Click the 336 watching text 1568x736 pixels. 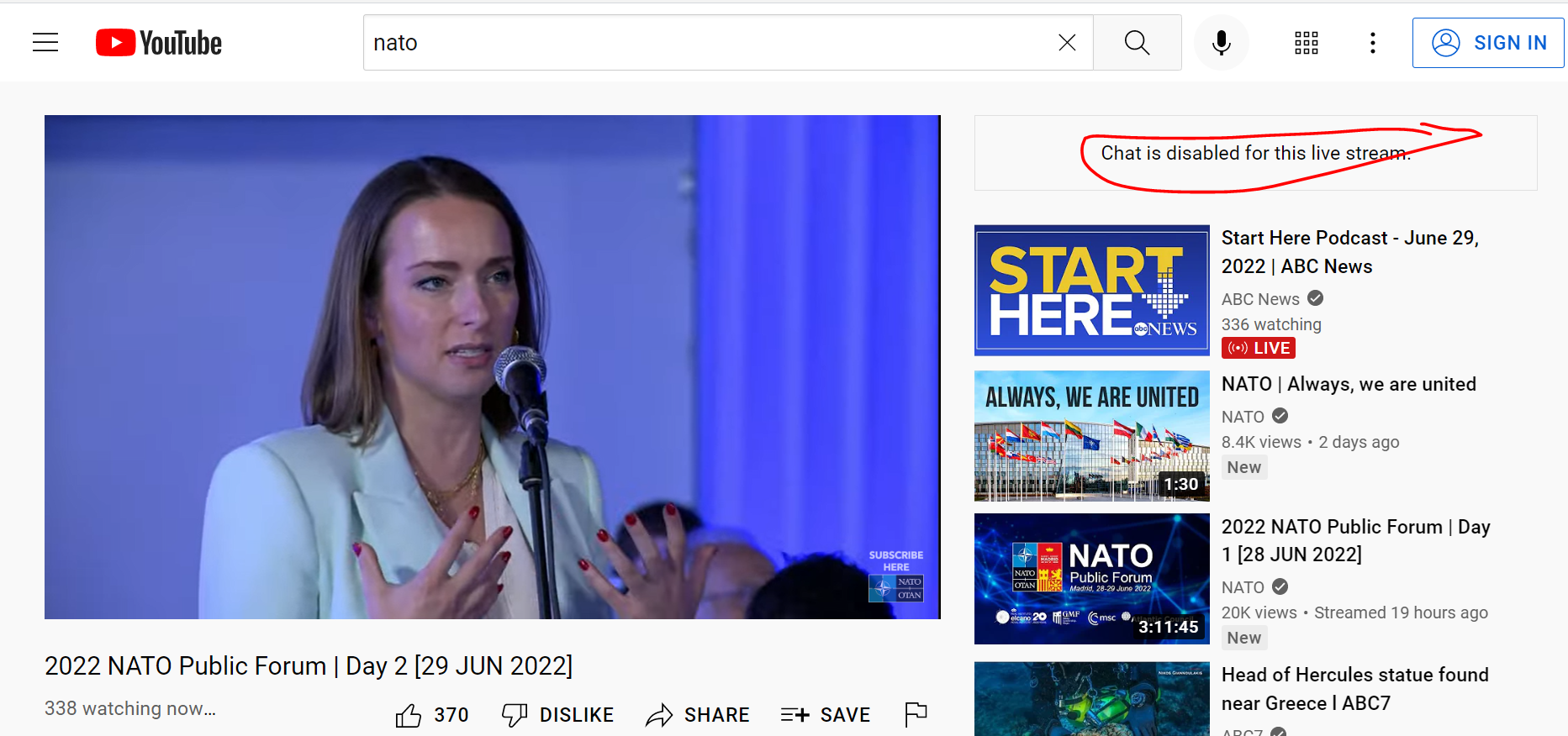pyautogui.click(x=1271, y=324)
